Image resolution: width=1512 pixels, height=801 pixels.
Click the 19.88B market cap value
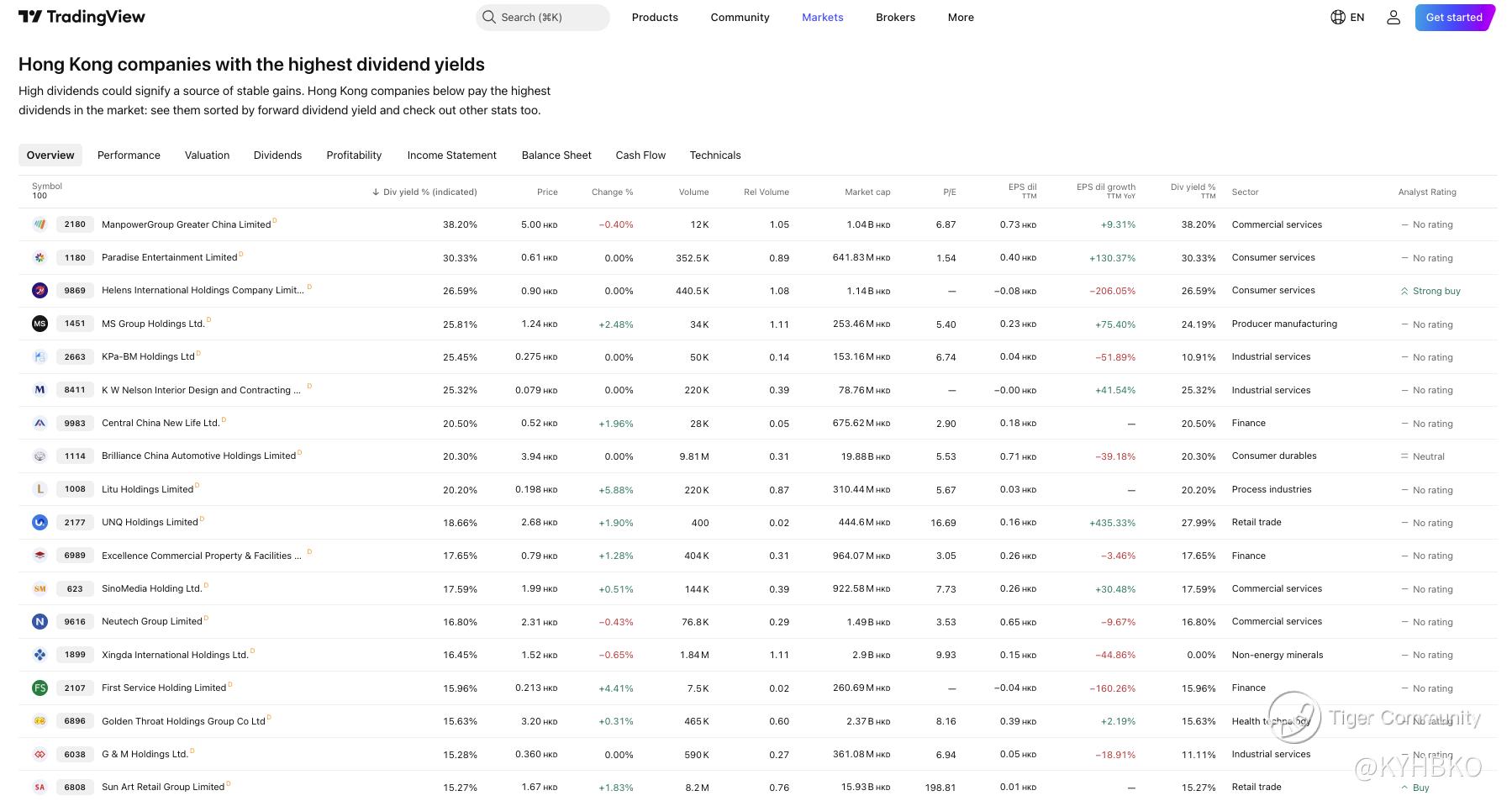(x=866, y=456)
